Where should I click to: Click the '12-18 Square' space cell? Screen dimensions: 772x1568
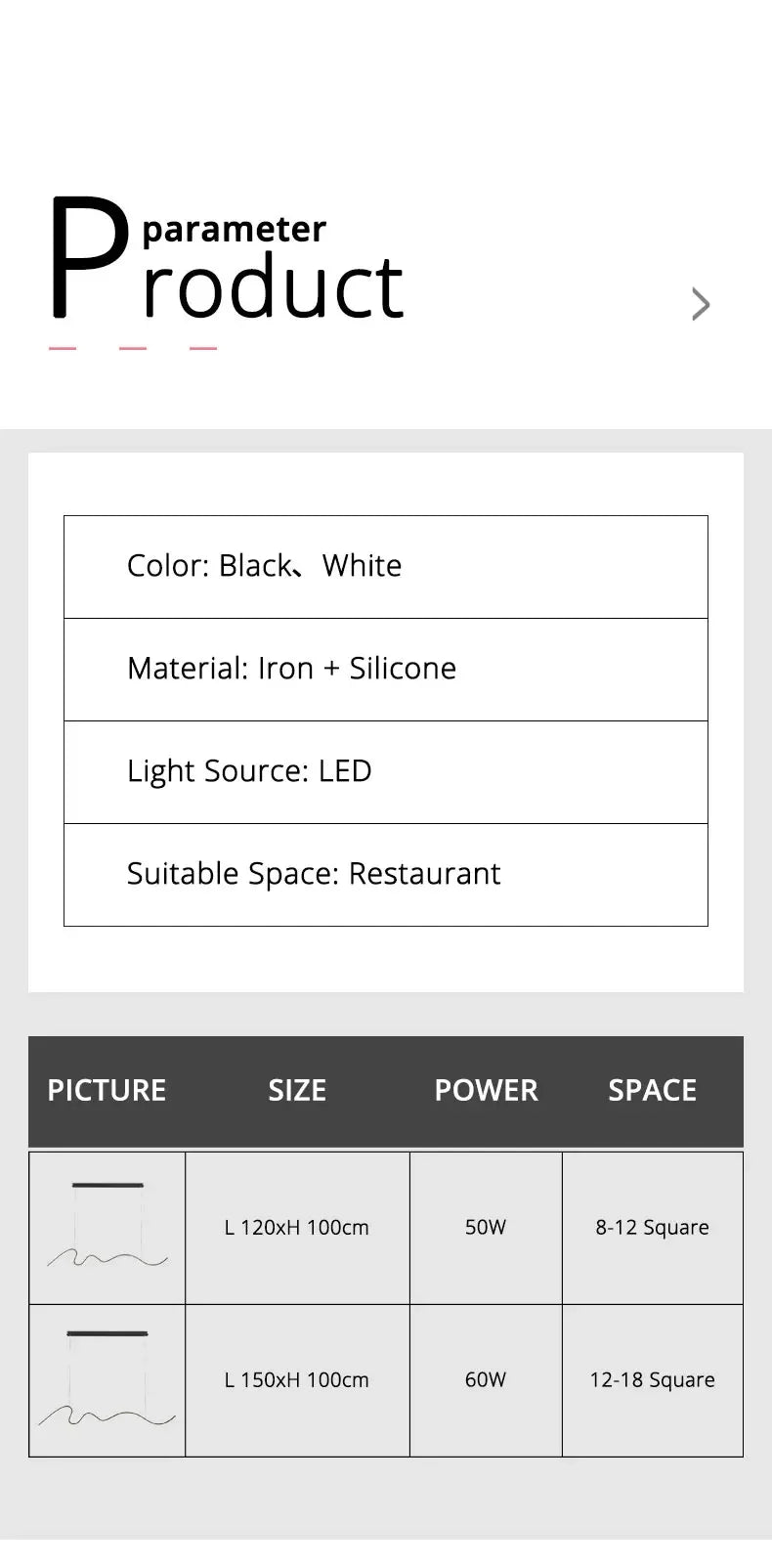click(x=652, y=1380)
